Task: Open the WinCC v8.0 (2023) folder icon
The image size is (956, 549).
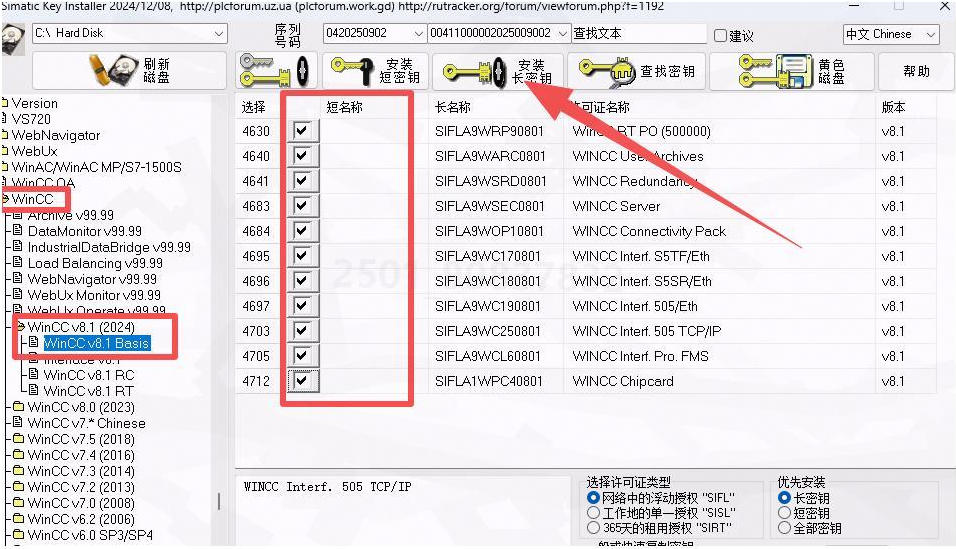Action: coord(18,406)
